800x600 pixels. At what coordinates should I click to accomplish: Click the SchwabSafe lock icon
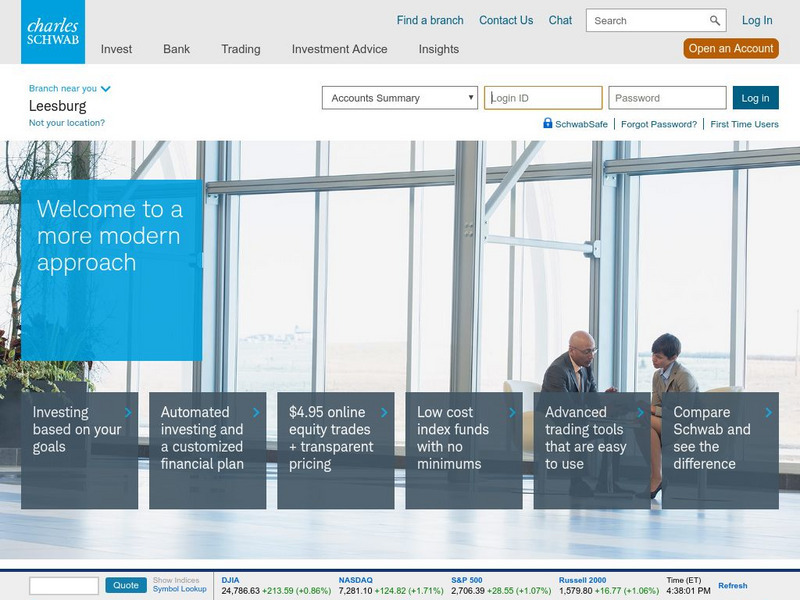[x=547, y=123]
